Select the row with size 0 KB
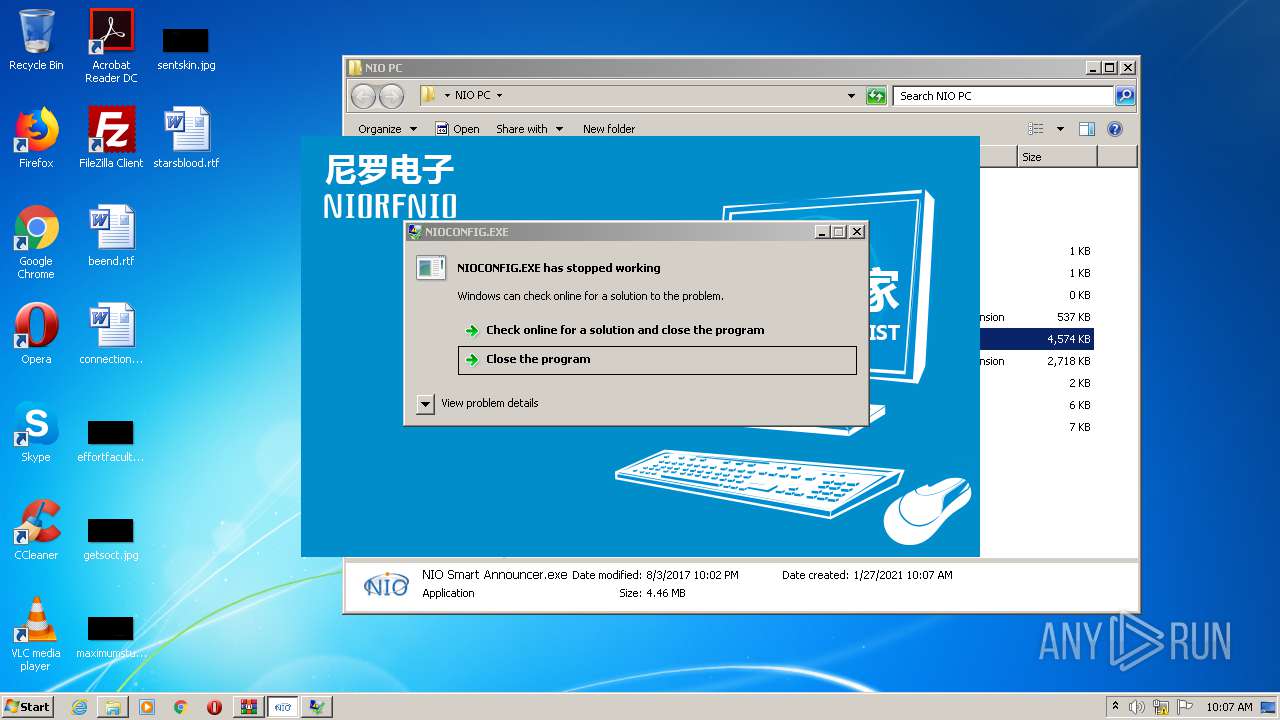 click(x=1036, y=295)
